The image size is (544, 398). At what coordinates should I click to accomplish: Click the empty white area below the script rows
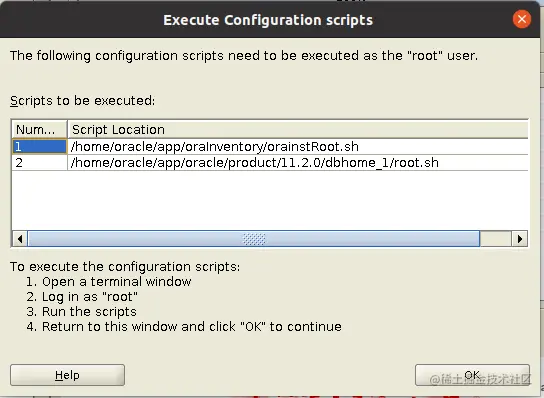[x=270, y=200]
